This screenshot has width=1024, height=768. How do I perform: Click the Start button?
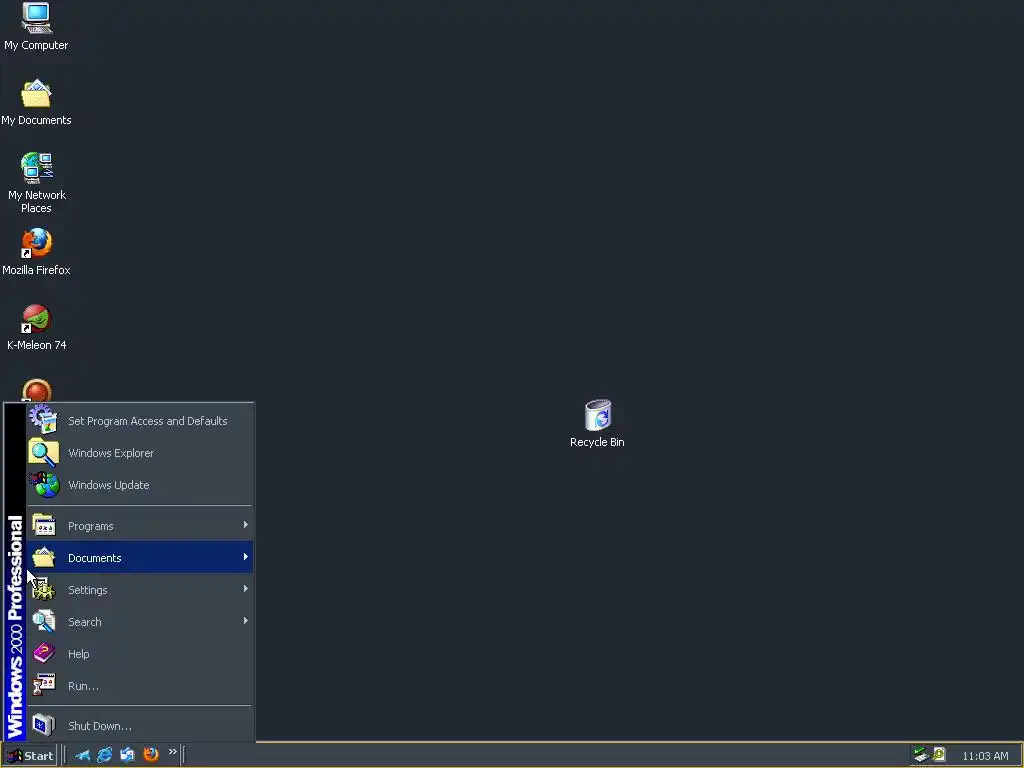(x=29, y=756)
